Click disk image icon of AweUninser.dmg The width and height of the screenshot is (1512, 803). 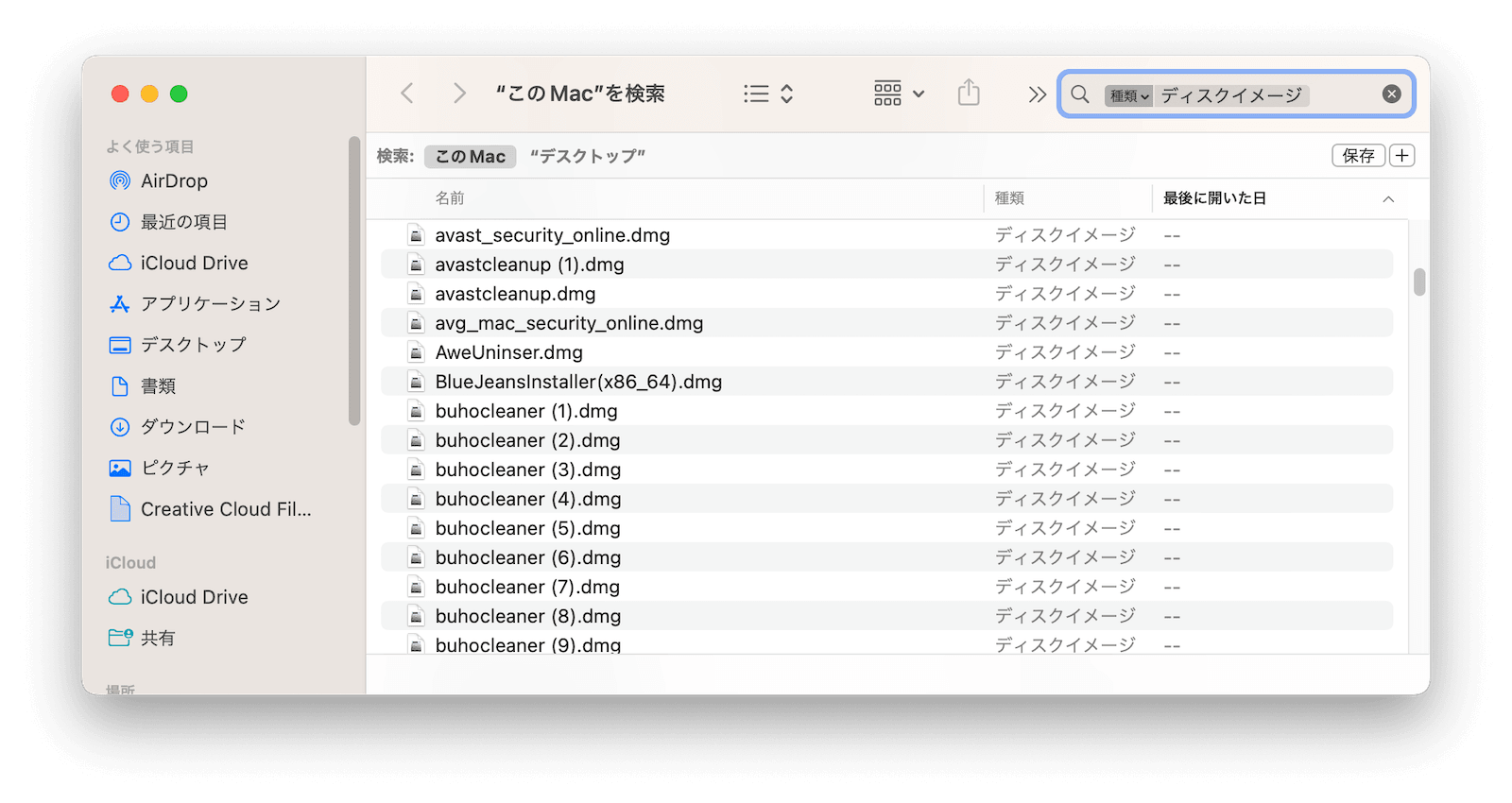(x=416, y=352)
